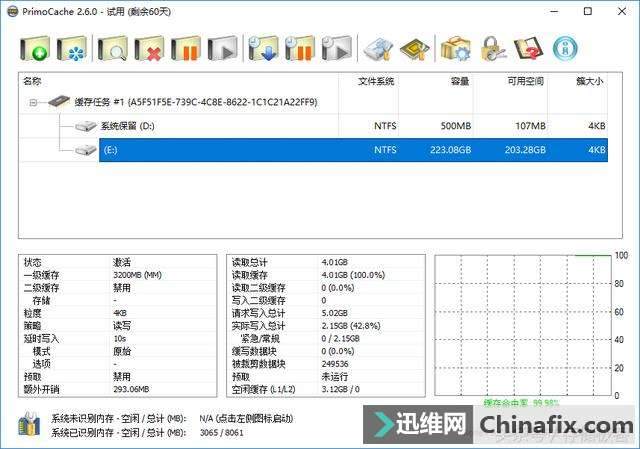Close the PrimoCache window

click(622, 11)
